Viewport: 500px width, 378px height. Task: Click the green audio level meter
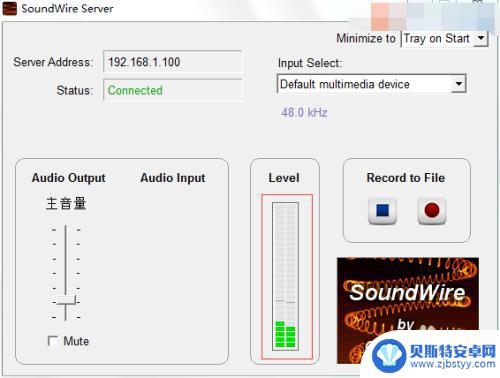pyautogui.click(x=285, y=276)
